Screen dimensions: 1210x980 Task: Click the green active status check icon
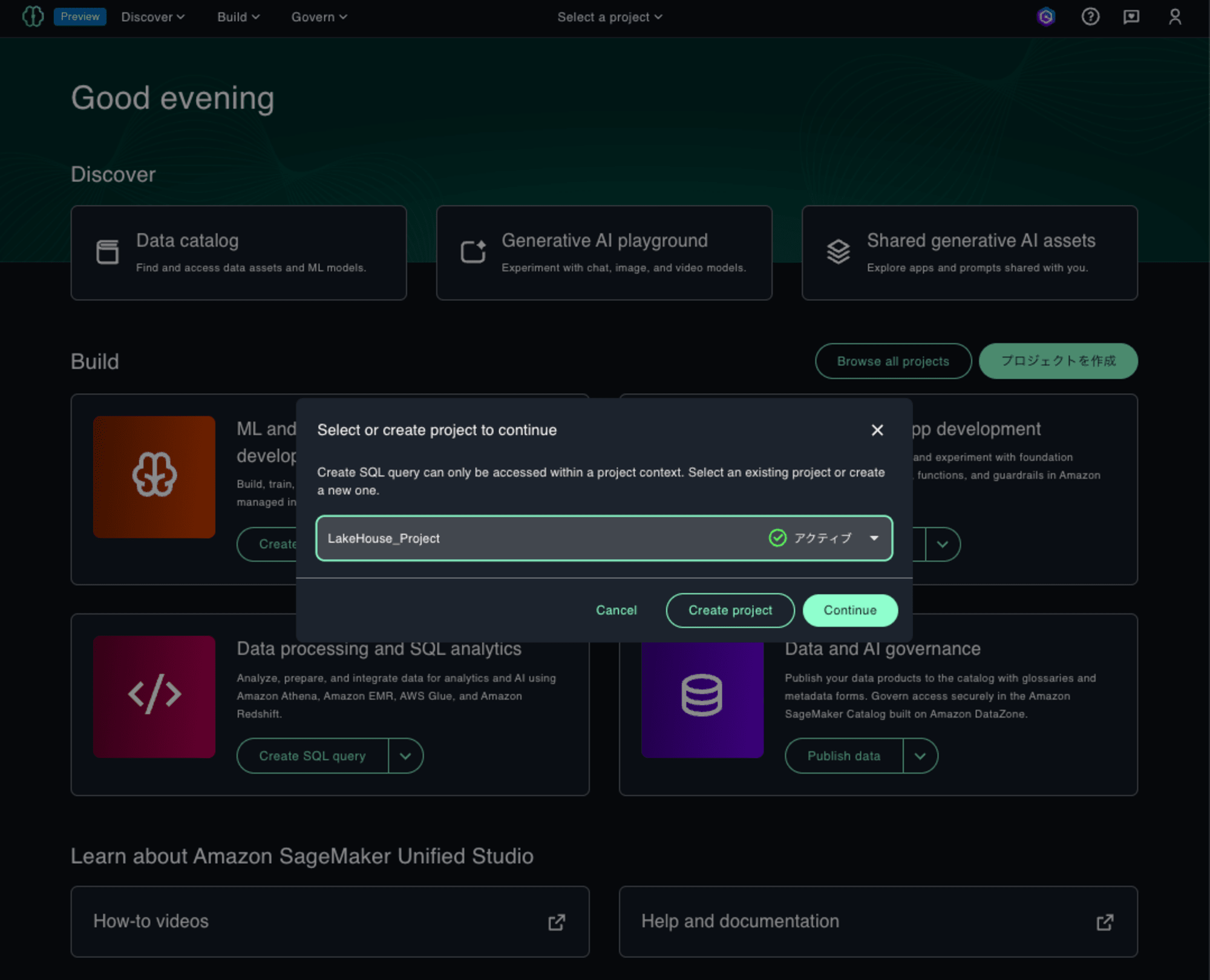[x=777, y=538]
